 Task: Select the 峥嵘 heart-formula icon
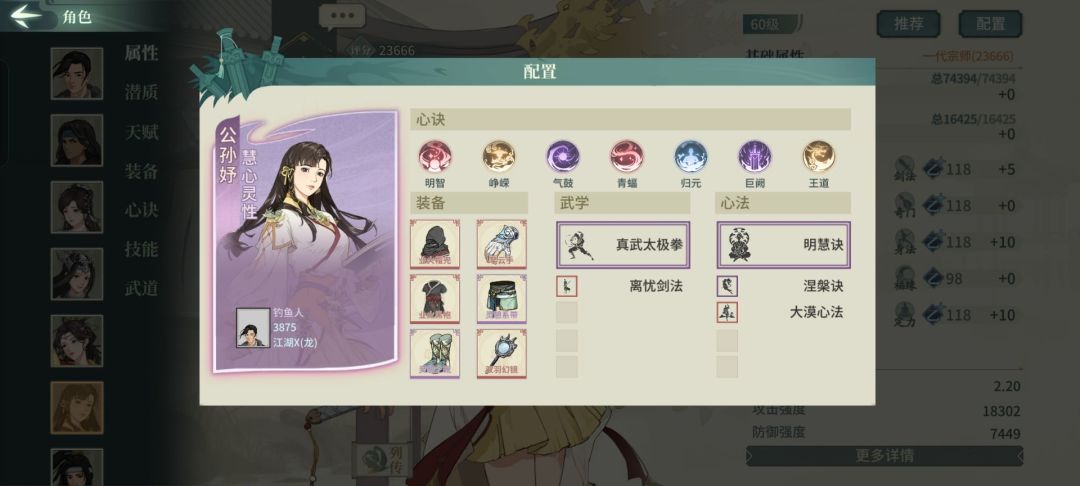click(499, 157)
